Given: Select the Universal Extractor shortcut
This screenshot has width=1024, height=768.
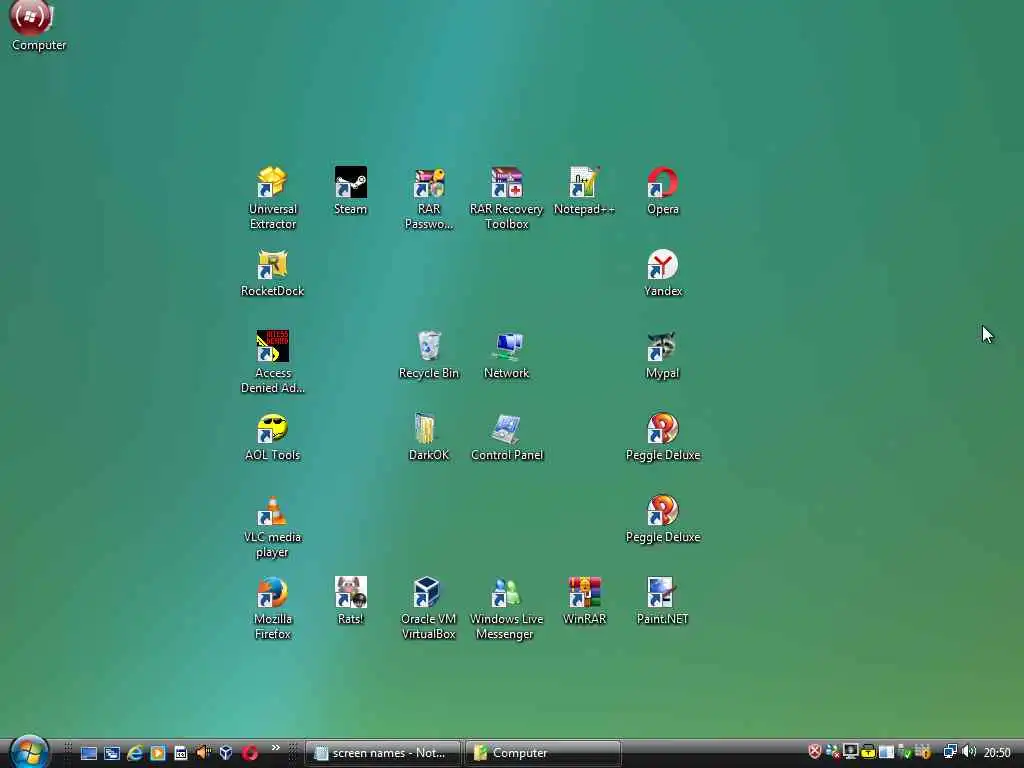Looking at the screenshot, I should click(272, 198).
